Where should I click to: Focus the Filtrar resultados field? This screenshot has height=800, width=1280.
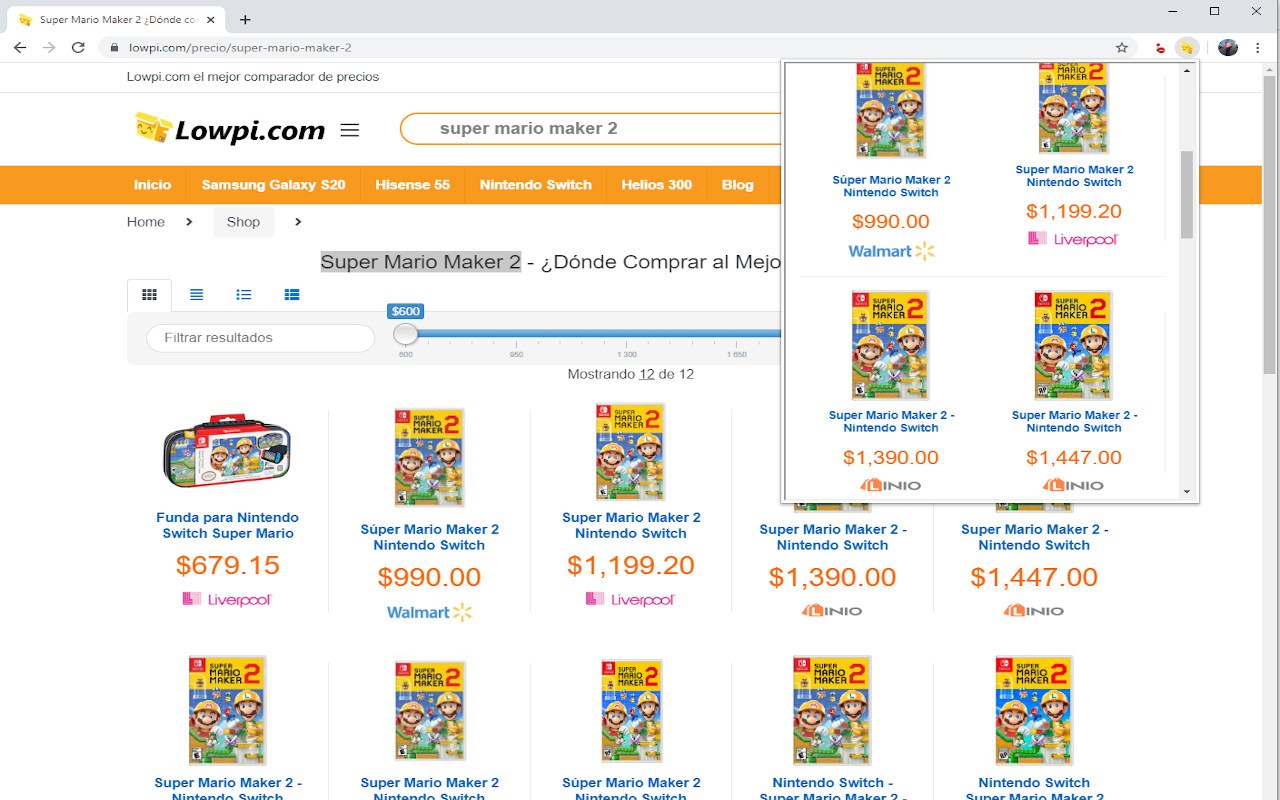(x=260, y=338)
